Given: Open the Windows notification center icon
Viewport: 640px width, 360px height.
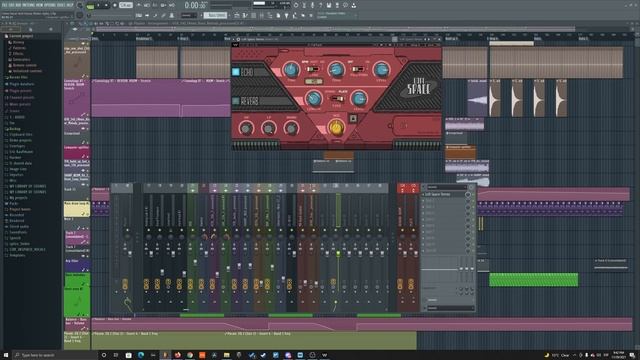Looking at the screenshot, I should pos(632,355).
